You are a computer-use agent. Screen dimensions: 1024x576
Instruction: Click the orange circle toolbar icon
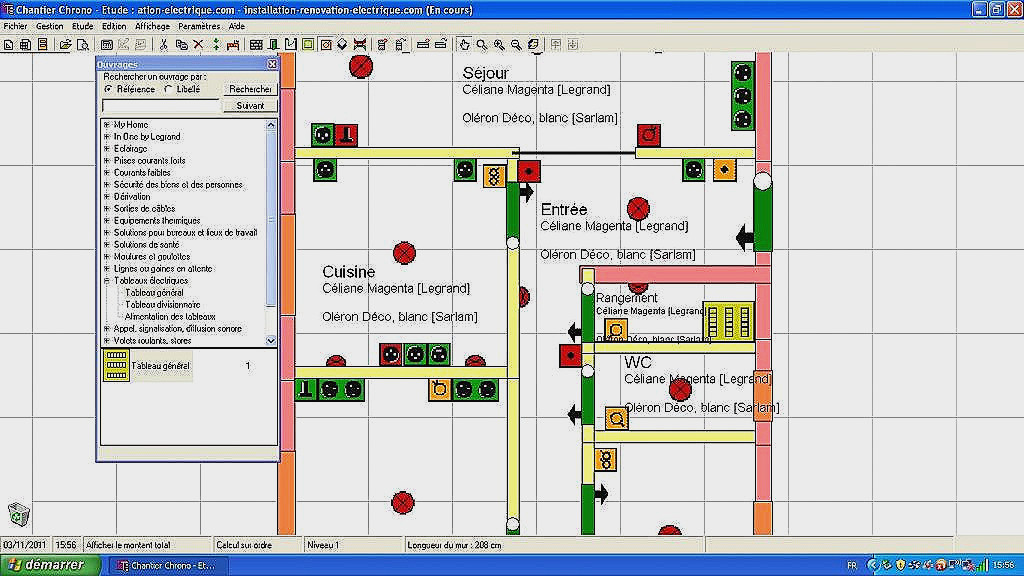coord(325,44)
